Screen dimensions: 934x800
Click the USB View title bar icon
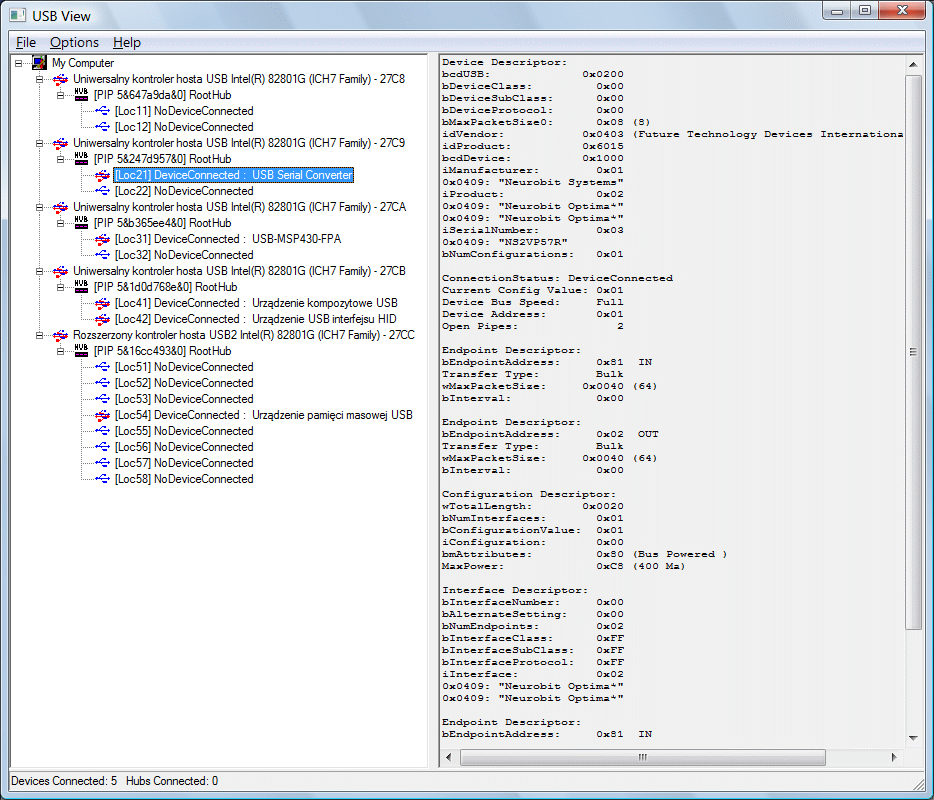click(18, 15)
